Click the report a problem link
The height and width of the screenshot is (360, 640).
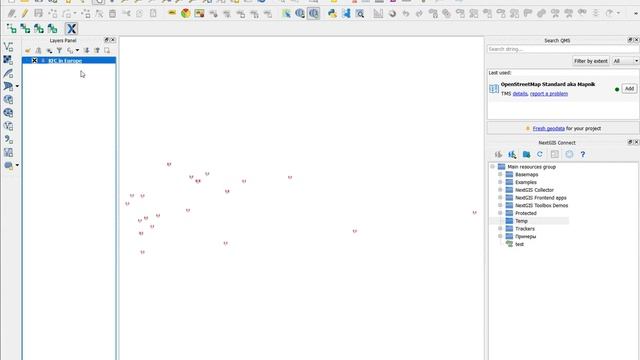[549, 94]
